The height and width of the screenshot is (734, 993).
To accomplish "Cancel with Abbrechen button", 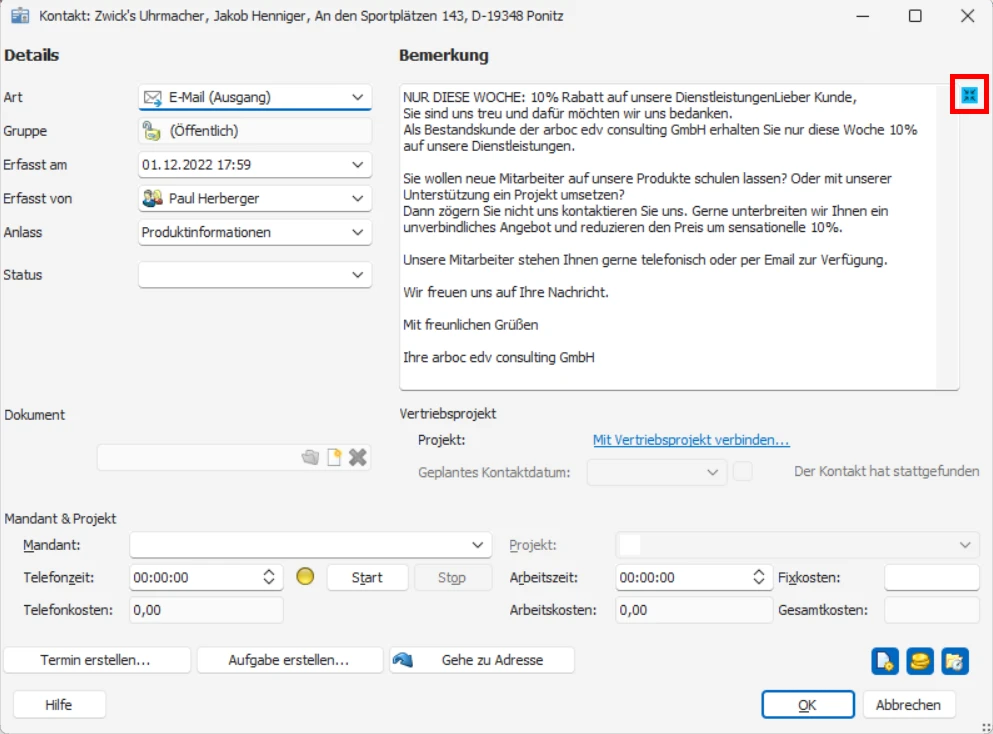I will 908,705.
